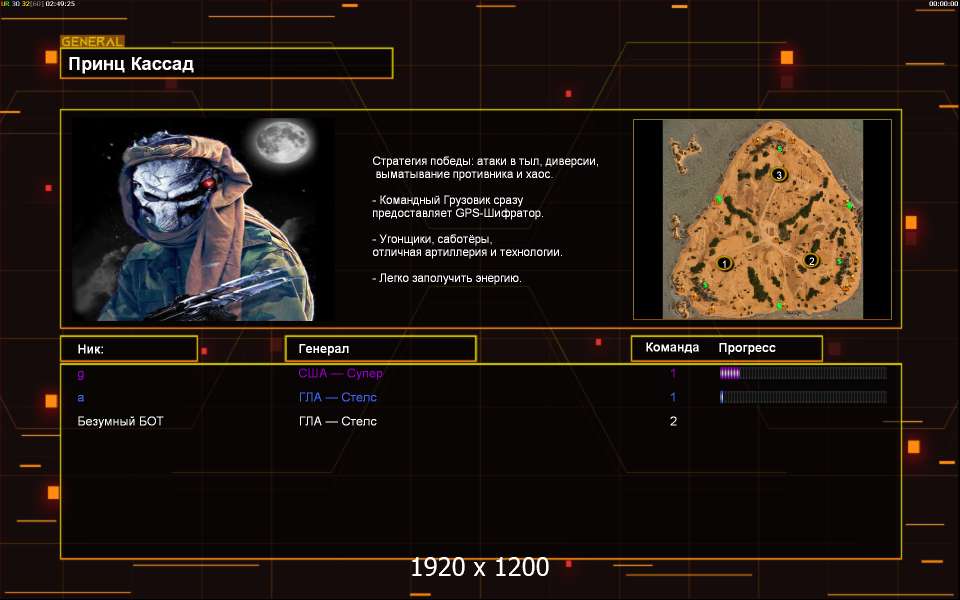Click player a's blue loading progress bar
The image size is (960, 600).
tap(803, 397)
